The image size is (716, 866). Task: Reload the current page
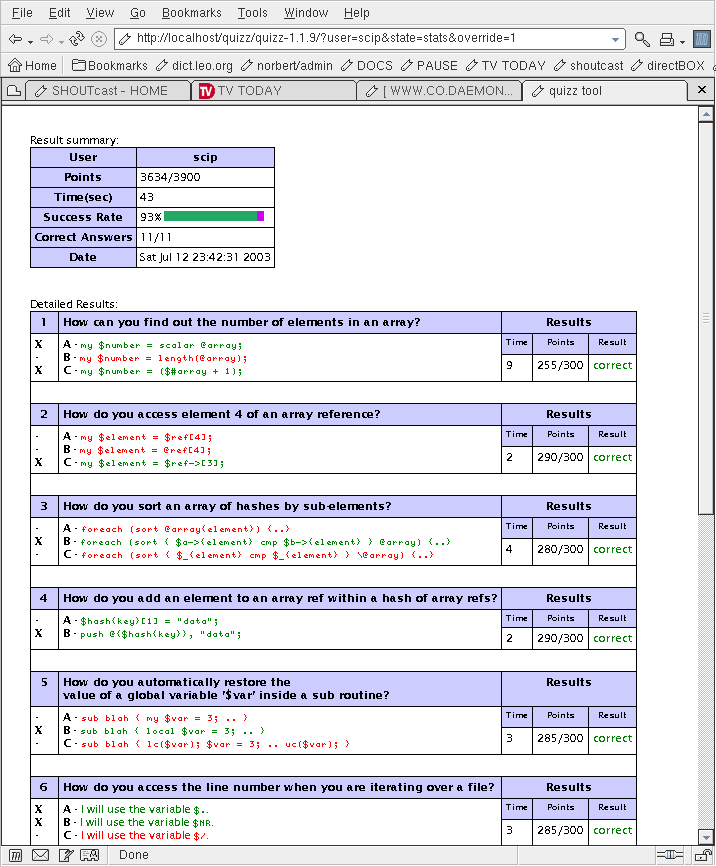77,39
